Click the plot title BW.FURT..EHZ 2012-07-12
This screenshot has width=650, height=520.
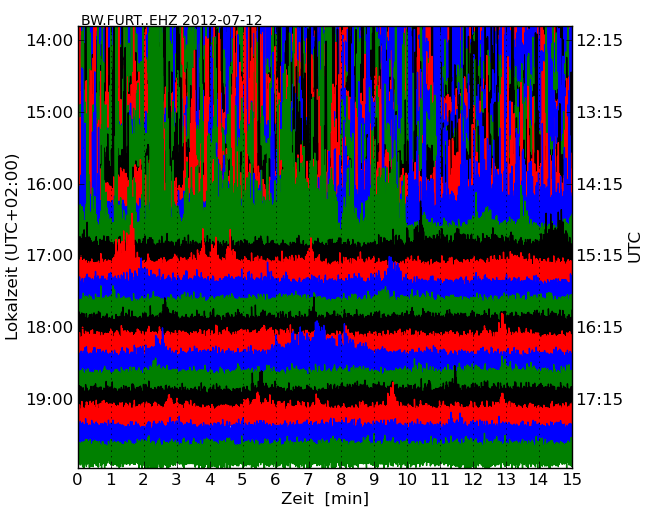[171, 20]
